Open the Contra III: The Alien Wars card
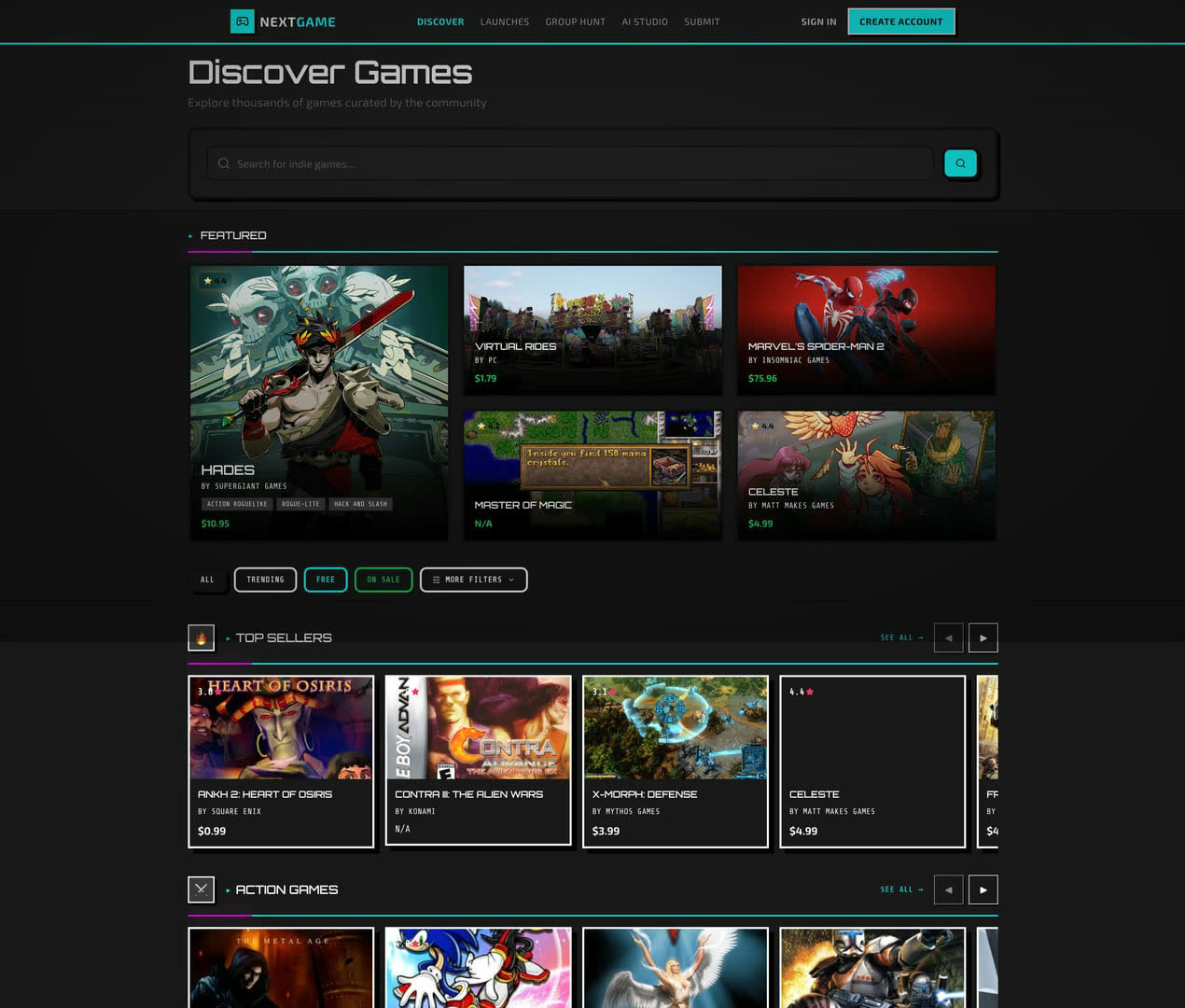 point(478,761)
